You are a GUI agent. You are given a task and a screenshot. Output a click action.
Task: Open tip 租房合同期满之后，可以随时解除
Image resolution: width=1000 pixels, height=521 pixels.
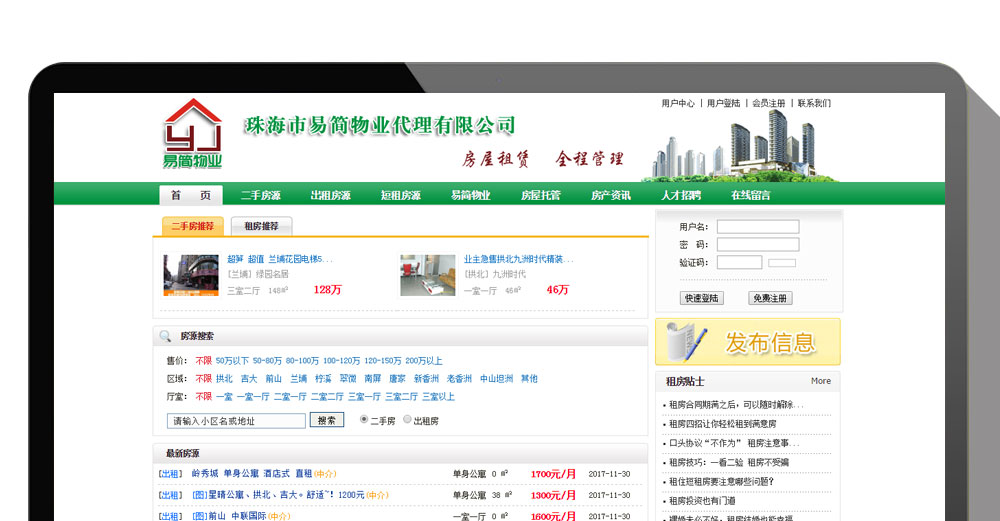click(735, 405)
